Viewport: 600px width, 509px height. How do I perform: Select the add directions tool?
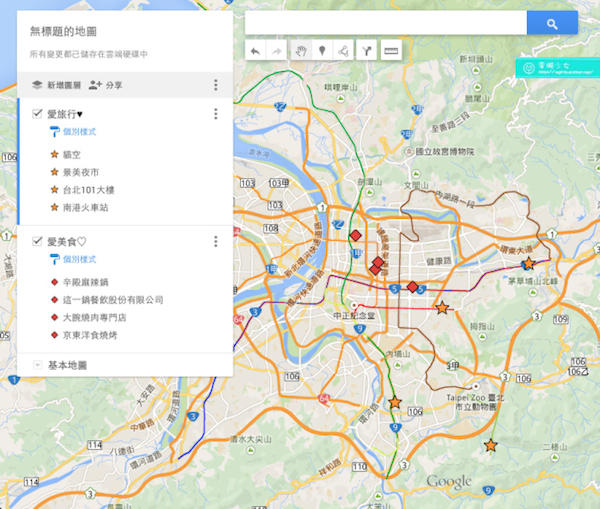[x=366, y=50]
